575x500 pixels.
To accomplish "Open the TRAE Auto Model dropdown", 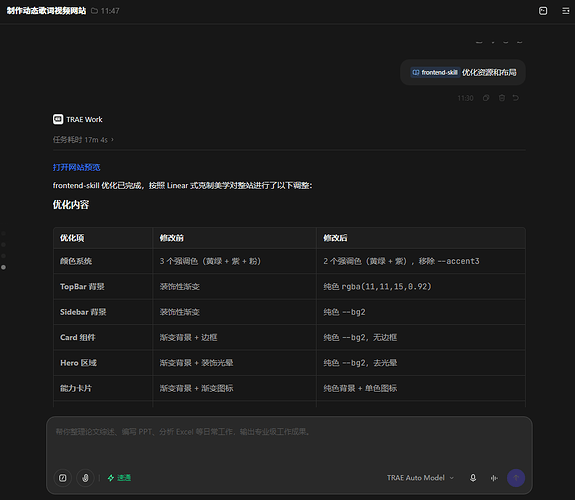I will click(420, 478).
